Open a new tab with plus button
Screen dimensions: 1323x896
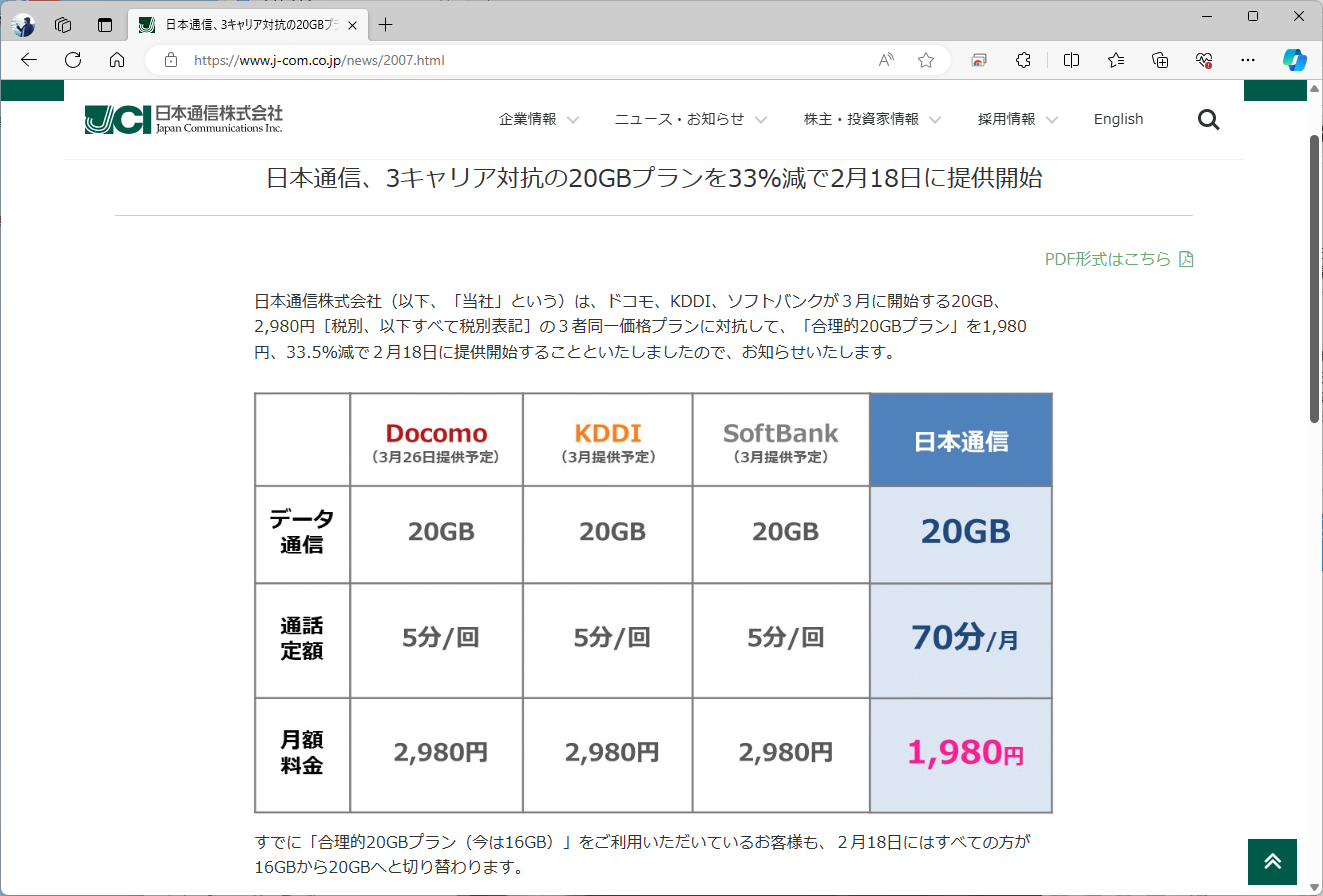tap(386, 25)
